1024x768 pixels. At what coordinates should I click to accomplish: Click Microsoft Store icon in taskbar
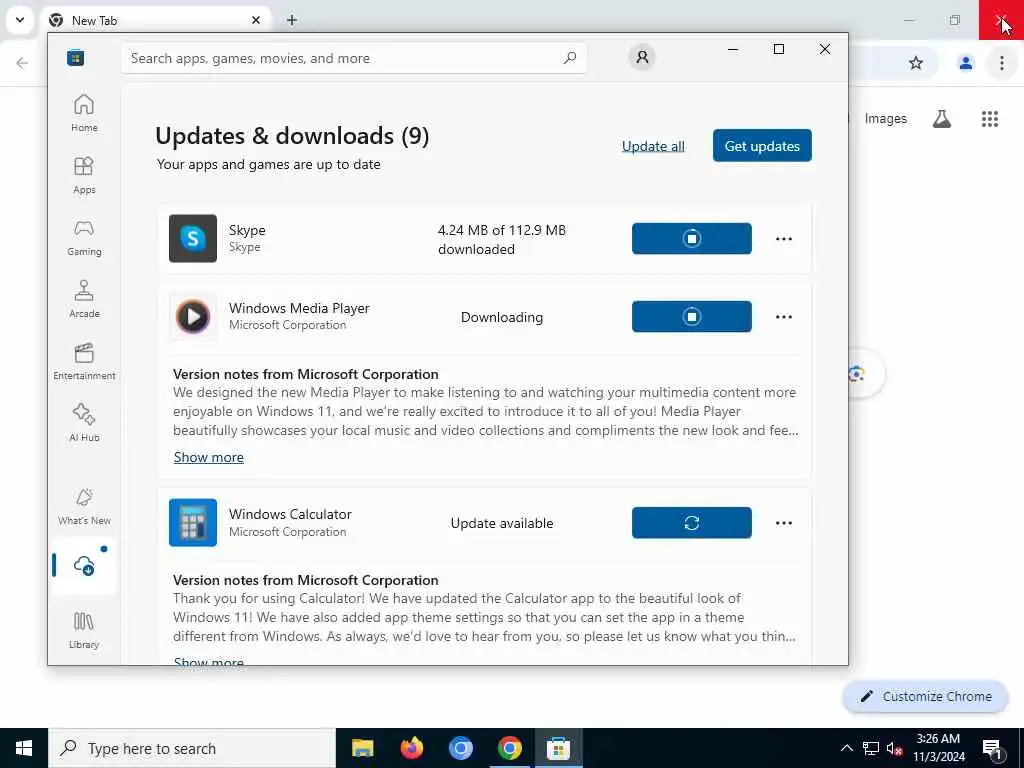click(x=558, y=748)
